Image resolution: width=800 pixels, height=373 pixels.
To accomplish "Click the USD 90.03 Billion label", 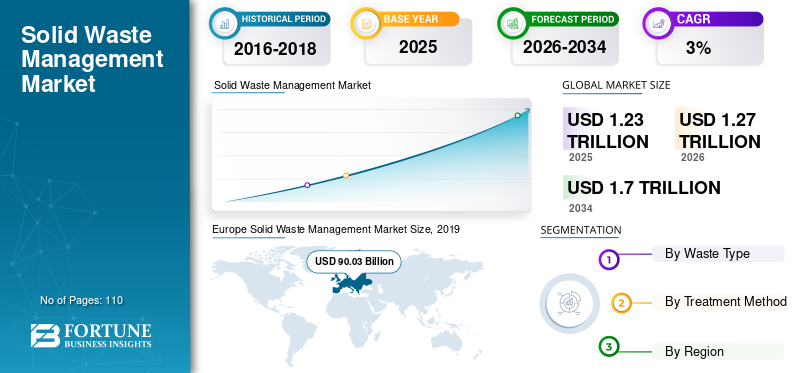I will tap(354, 262).
